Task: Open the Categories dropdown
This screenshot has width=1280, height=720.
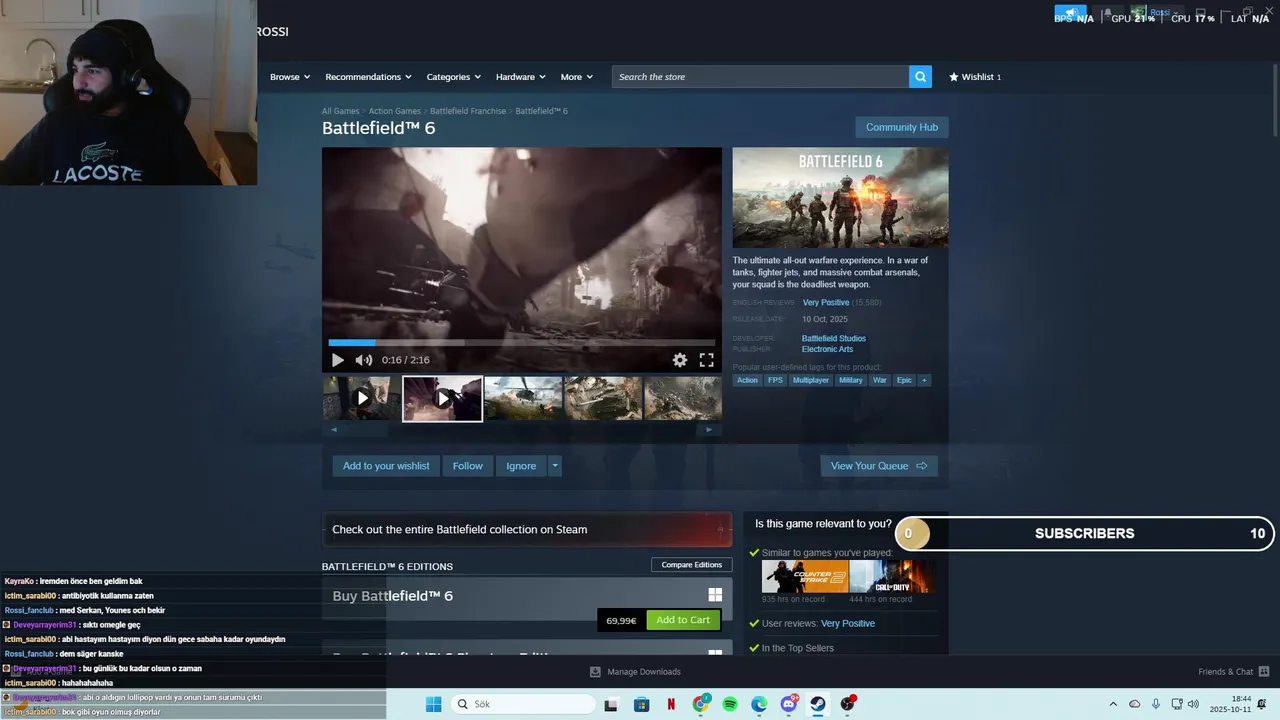Action: click(x=454, y=77)
